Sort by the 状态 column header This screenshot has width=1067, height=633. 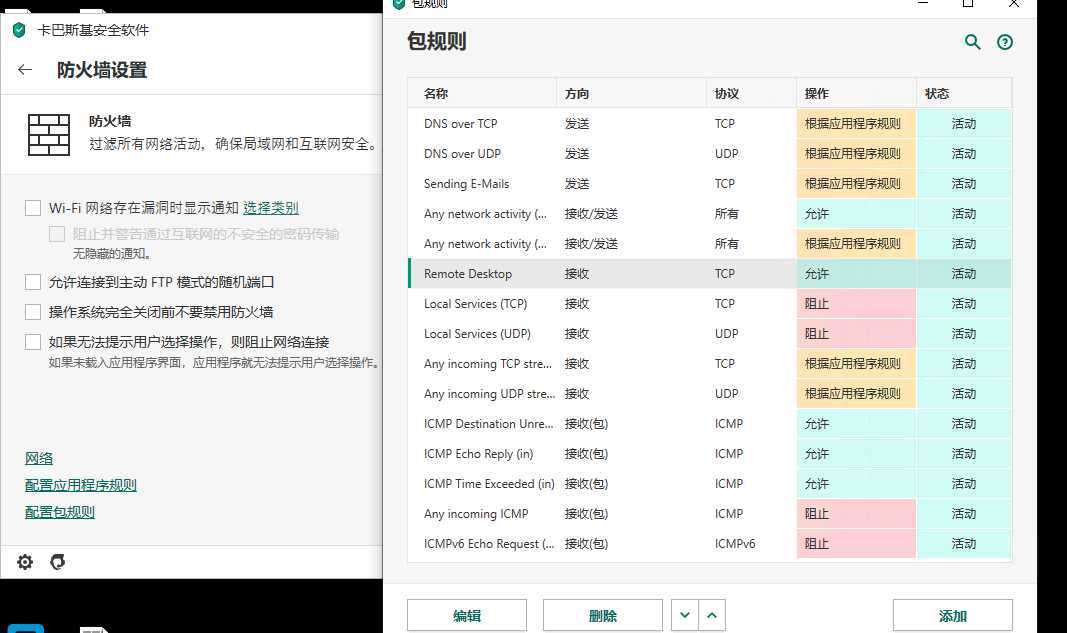[x=964, y=93]
